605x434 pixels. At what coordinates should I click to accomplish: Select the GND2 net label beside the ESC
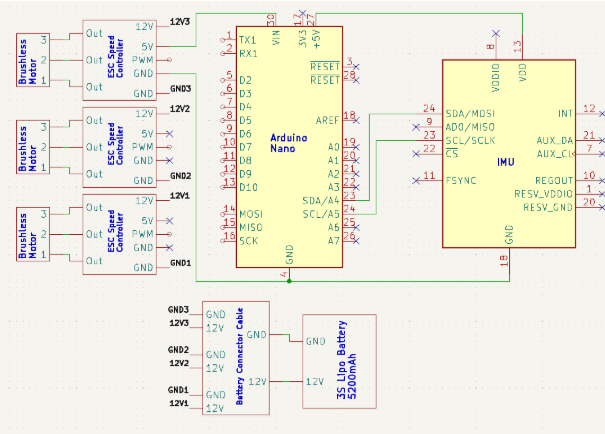click(x=181, y=176)
